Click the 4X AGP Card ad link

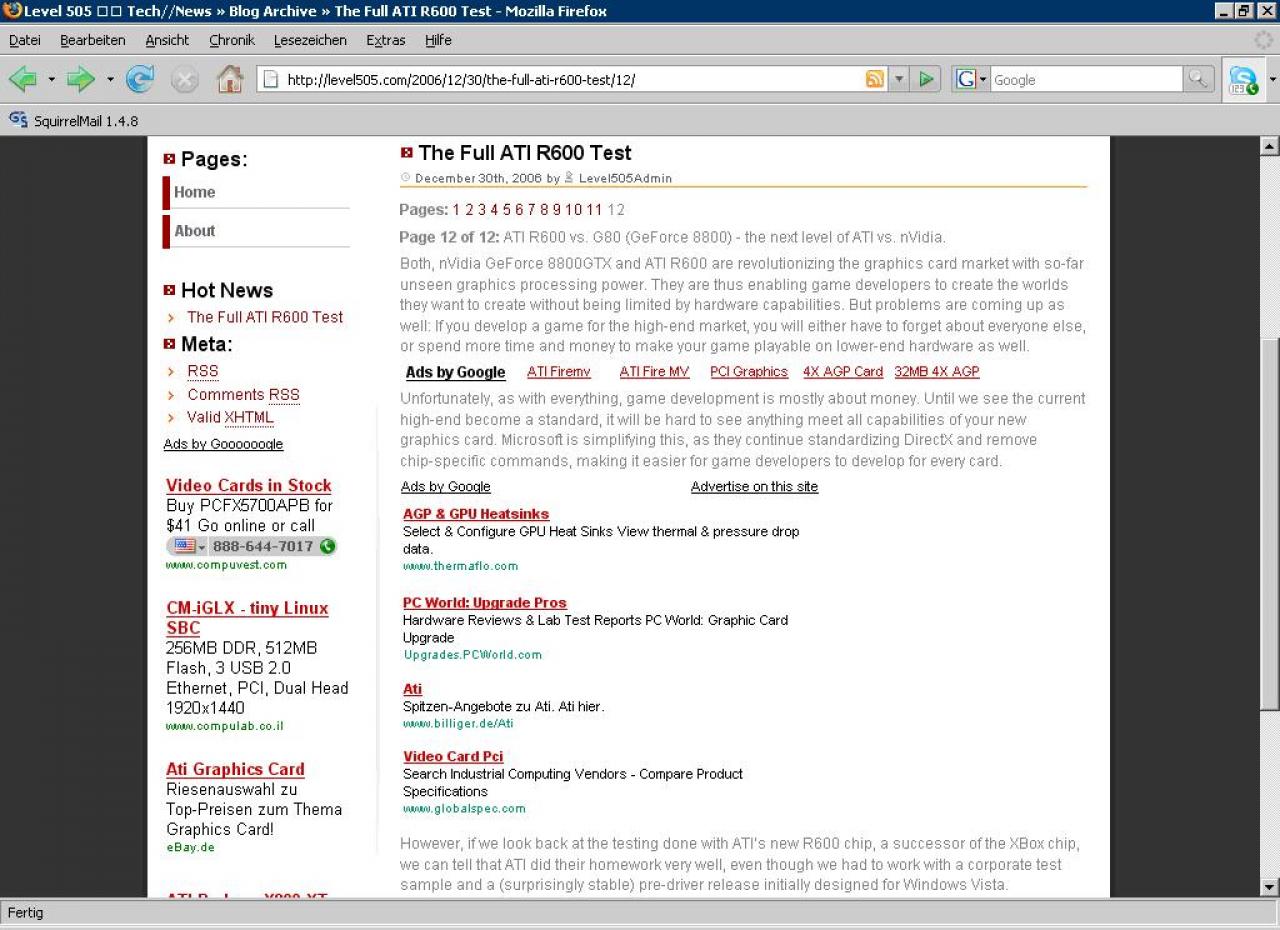click(x=843, y=372)
